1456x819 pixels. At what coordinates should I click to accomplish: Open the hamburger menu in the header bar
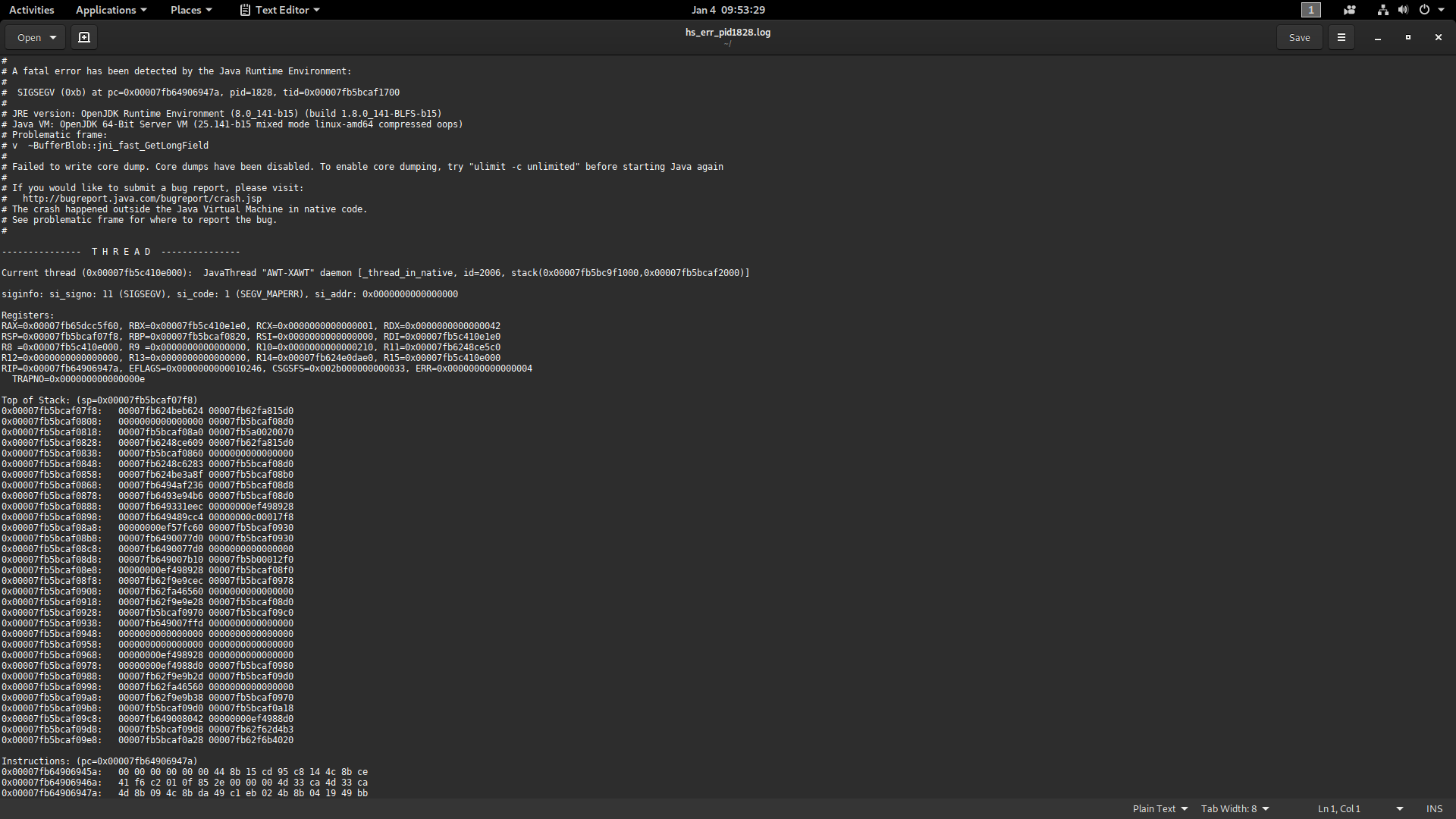click(x=1341, y=37)
